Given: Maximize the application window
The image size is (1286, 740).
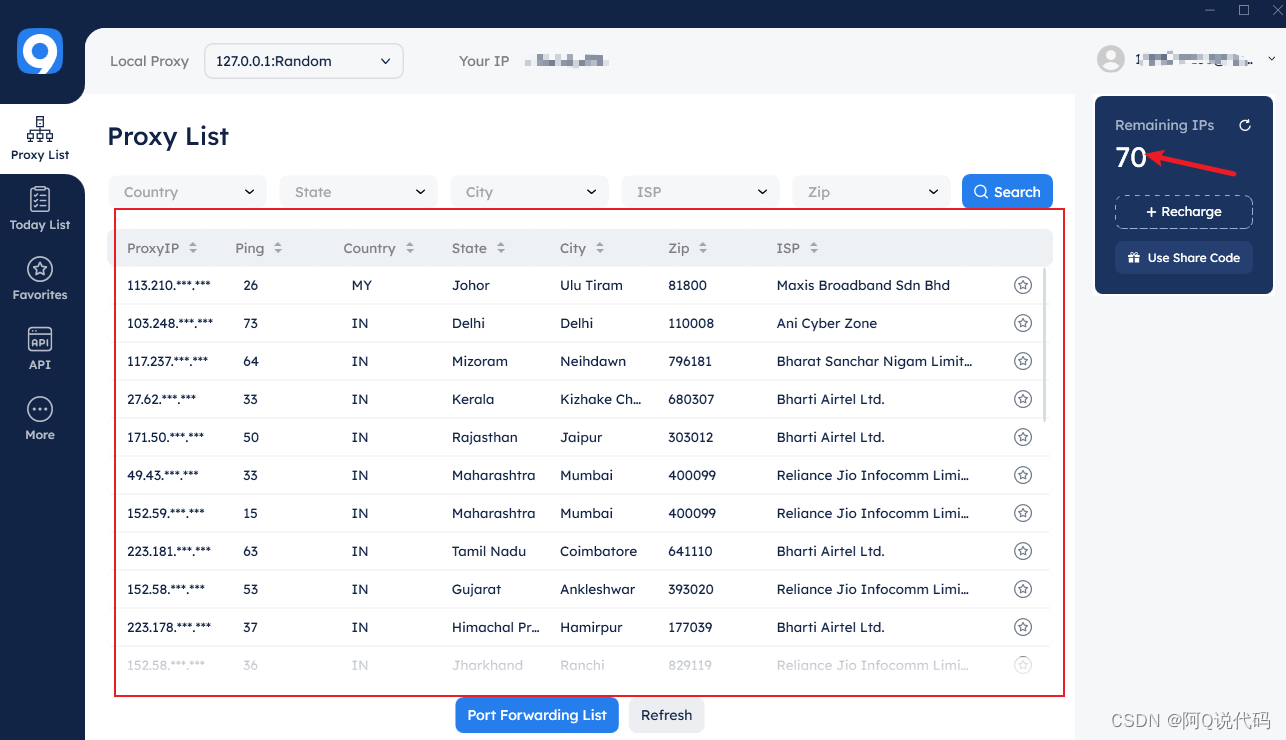Looking at the screenshot, I should point(1244,10).
